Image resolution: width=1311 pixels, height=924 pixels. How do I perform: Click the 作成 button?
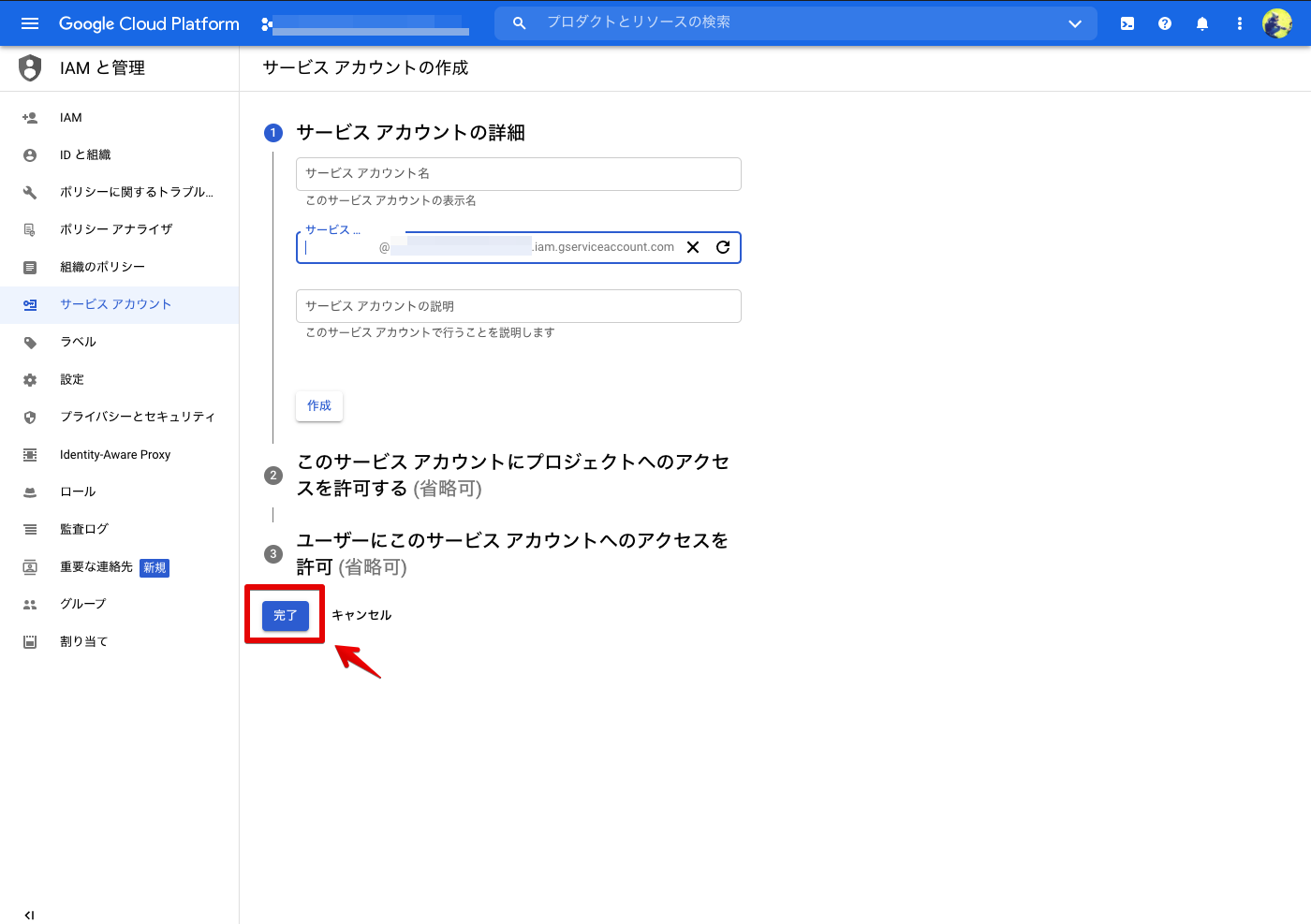tap(319, 406)
